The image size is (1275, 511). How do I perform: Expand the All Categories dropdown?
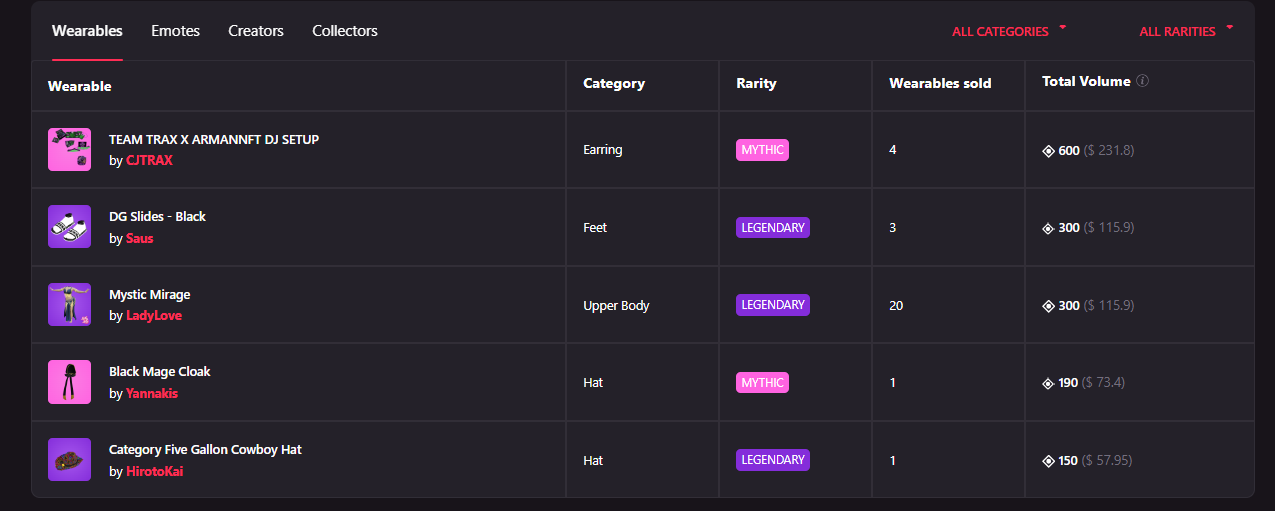(1008, 31)
